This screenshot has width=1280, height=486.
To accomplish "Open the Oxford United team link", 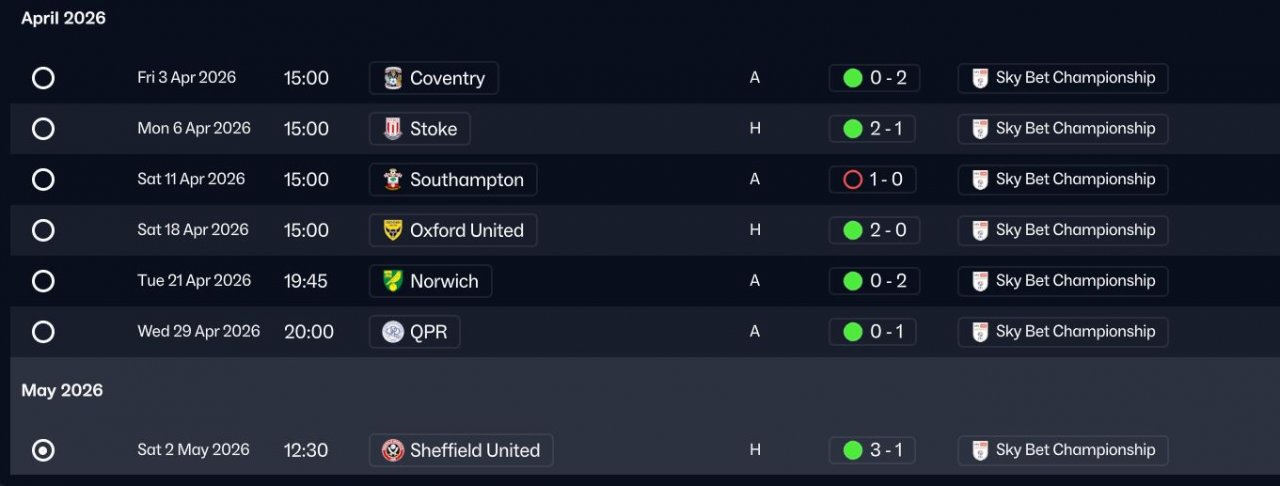I will point(466,230).
